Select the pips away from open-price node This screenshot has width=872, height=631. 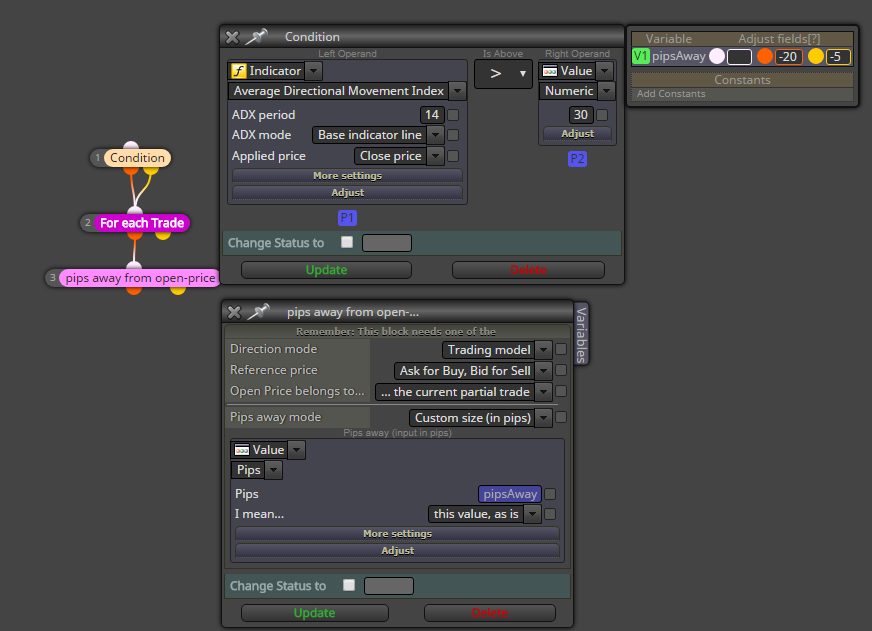pyautogui.click(x=140, y=278)
